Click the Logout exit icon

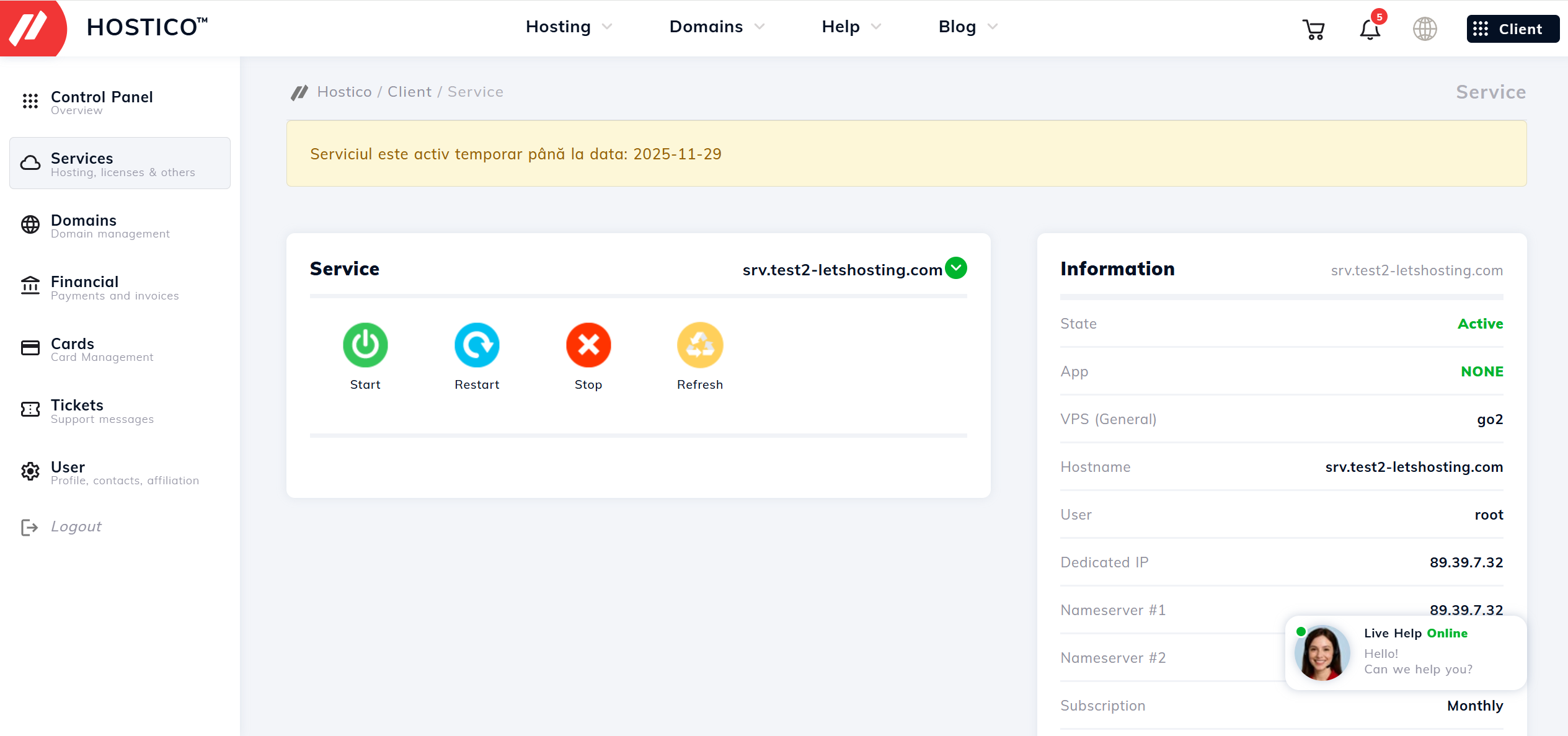point(30,527)
